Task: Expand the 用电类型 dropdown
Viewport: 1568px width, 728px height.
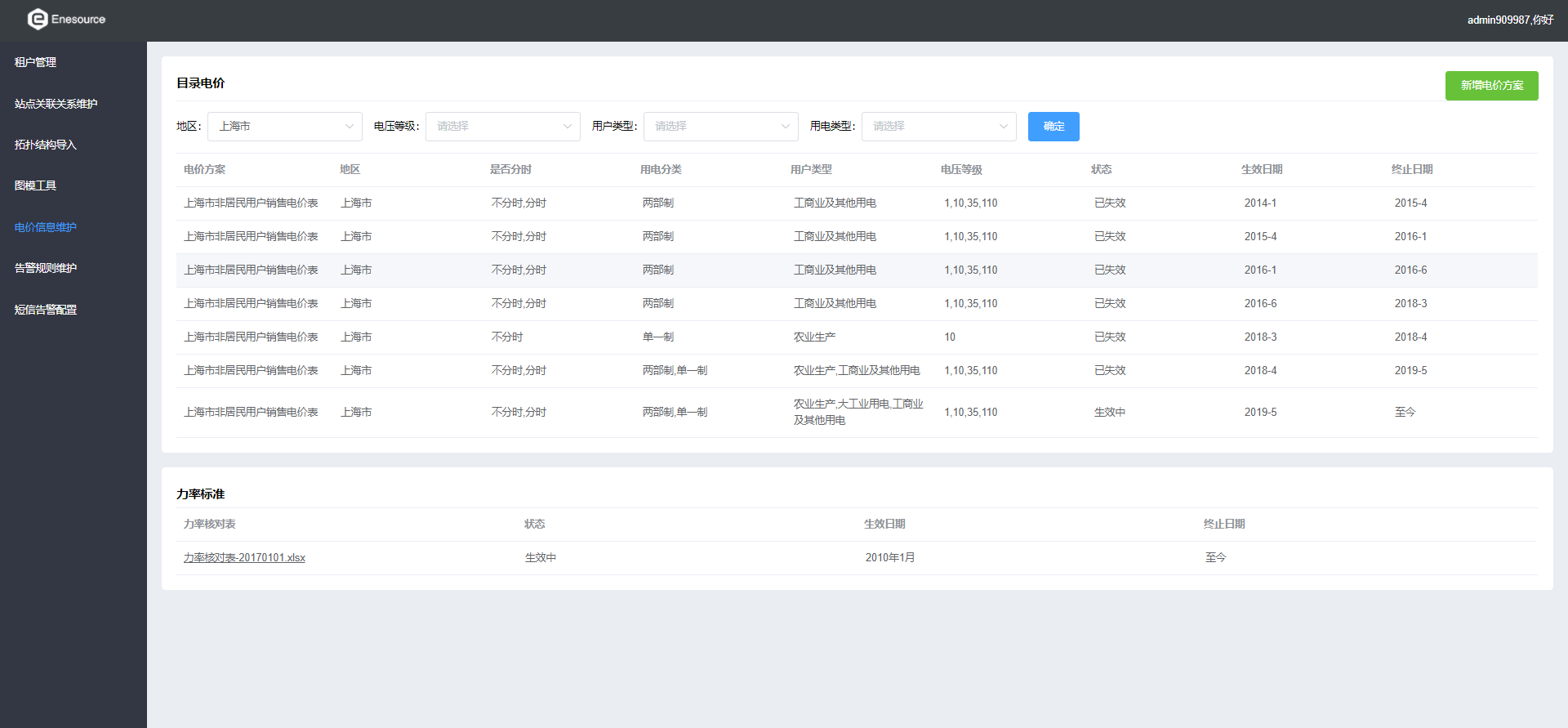Action: tap(939, 126)
